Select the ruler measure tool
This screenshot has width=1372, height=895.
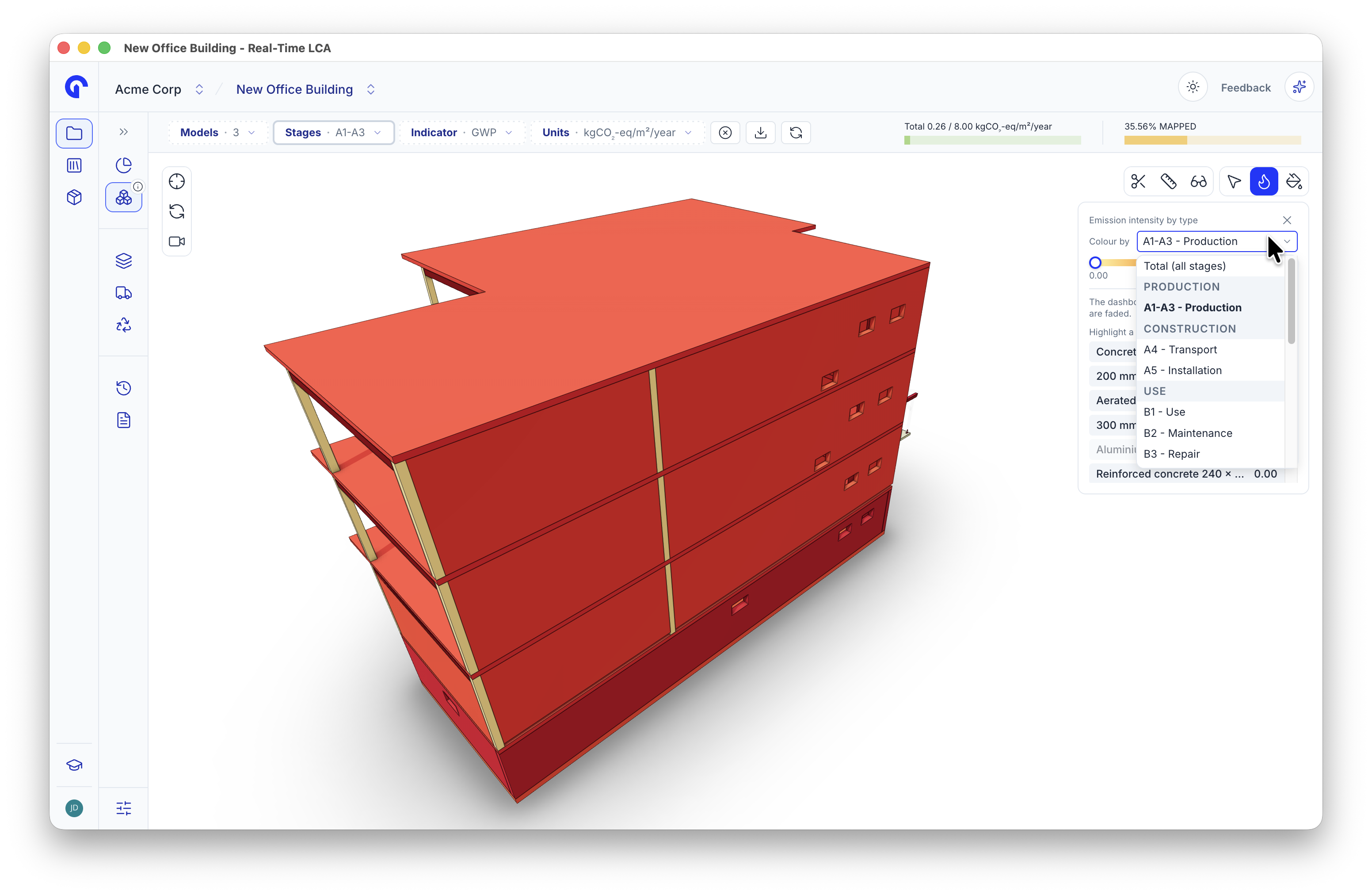tap(1169, 182)
